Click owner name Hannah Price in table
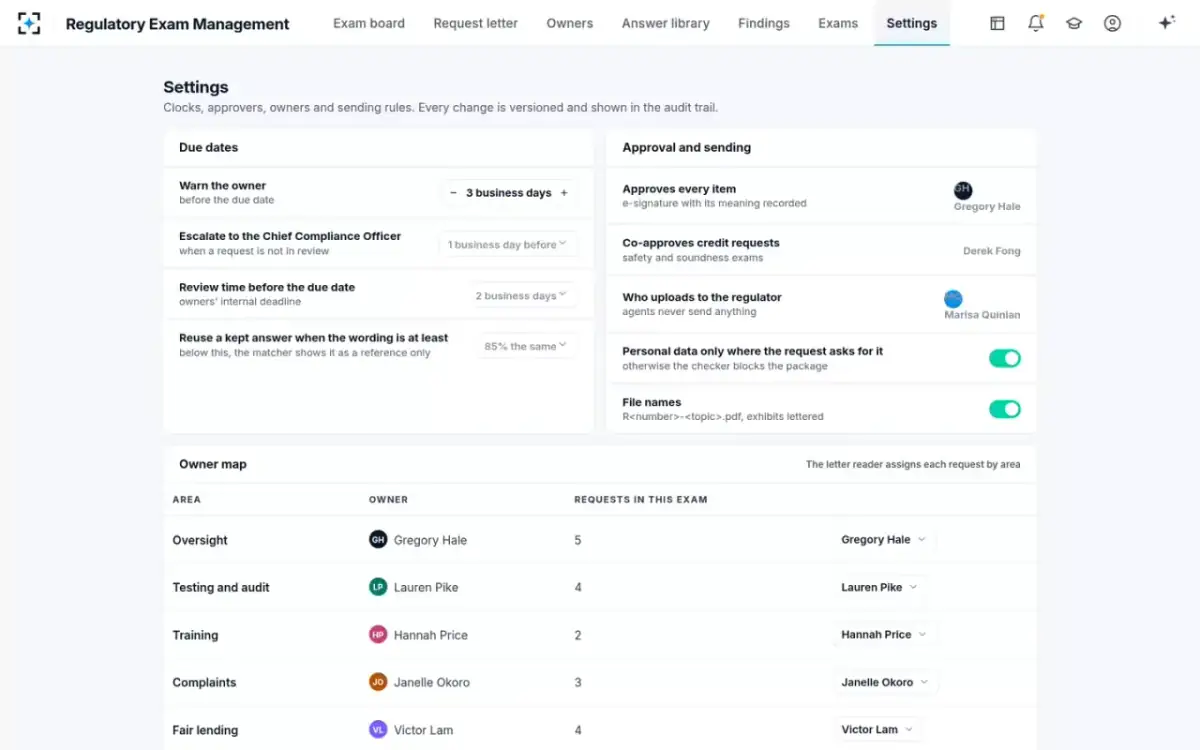Screen dimensions: 1200x750 coord(431,635)
